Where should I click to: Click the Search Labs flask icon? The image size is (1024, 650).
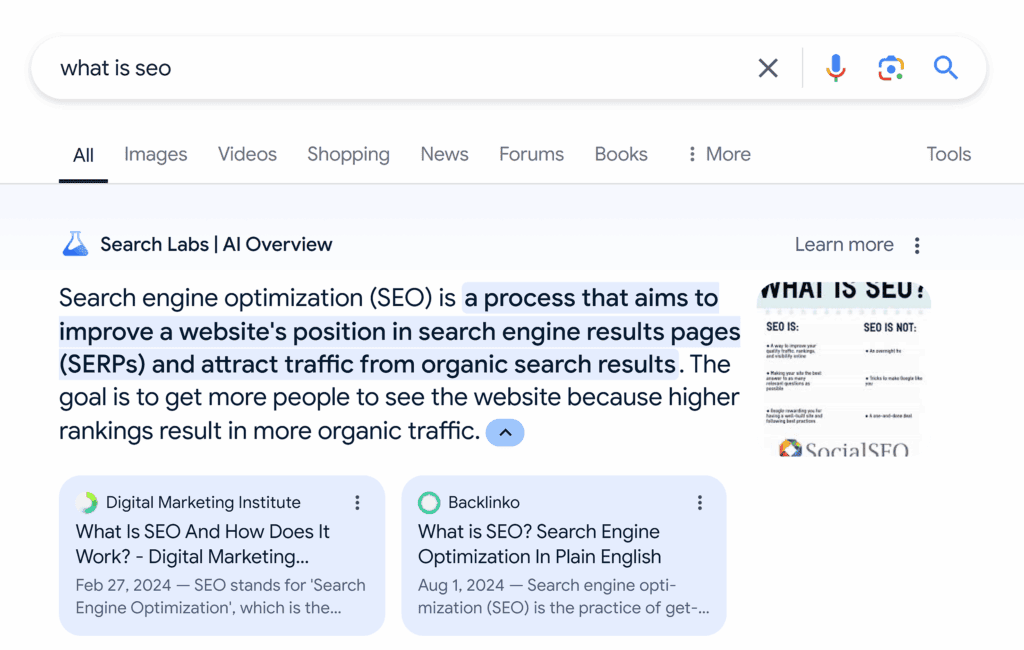click(x=75, y=244)
